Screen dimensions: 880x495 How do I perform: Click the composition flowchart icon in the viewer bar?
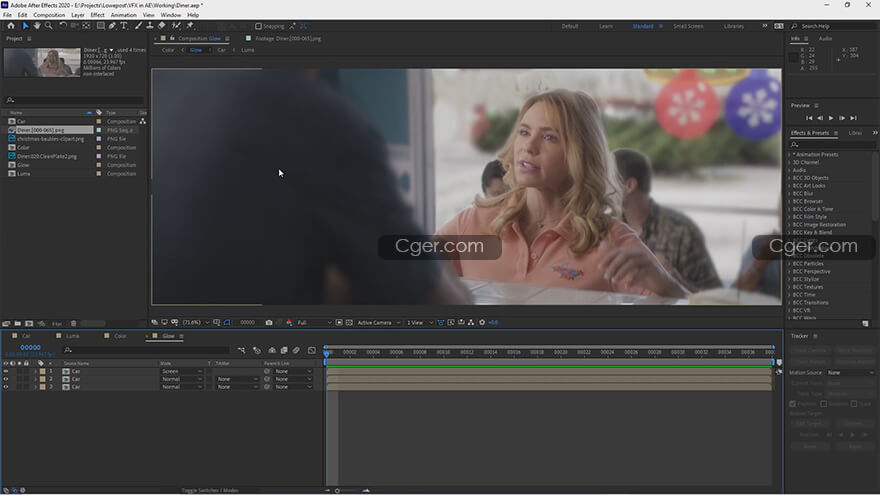tap(471, 323)
